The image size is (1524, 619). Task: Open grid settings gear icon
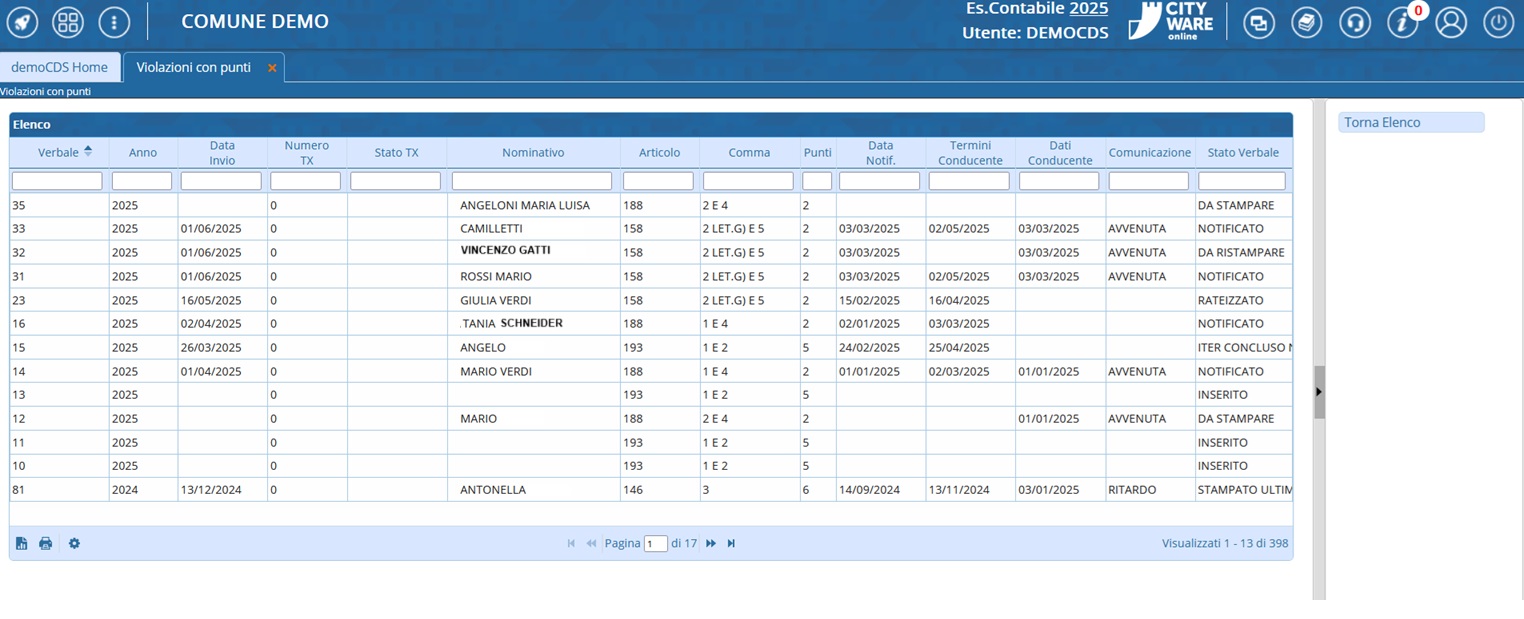pos(74,543)
